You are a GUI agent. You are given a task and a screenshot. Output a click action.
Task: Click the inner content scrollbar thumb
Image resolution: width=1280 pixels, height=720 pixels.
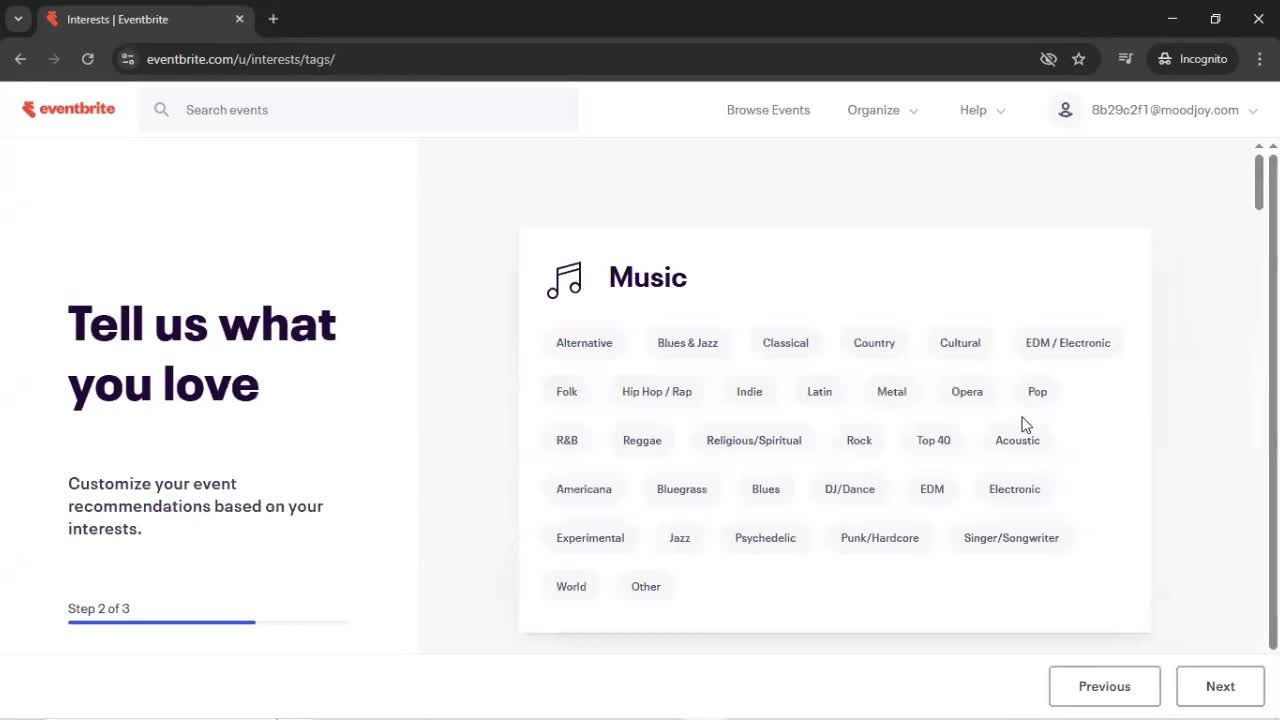1259,181
